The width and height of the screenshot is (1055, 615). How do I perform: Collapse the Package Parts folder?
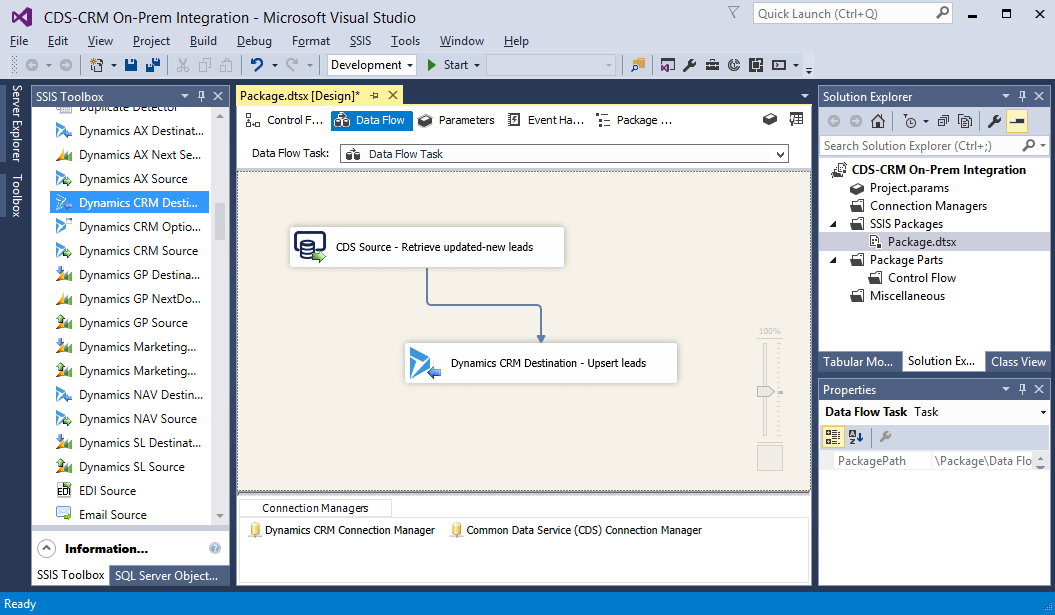[834, 260]
